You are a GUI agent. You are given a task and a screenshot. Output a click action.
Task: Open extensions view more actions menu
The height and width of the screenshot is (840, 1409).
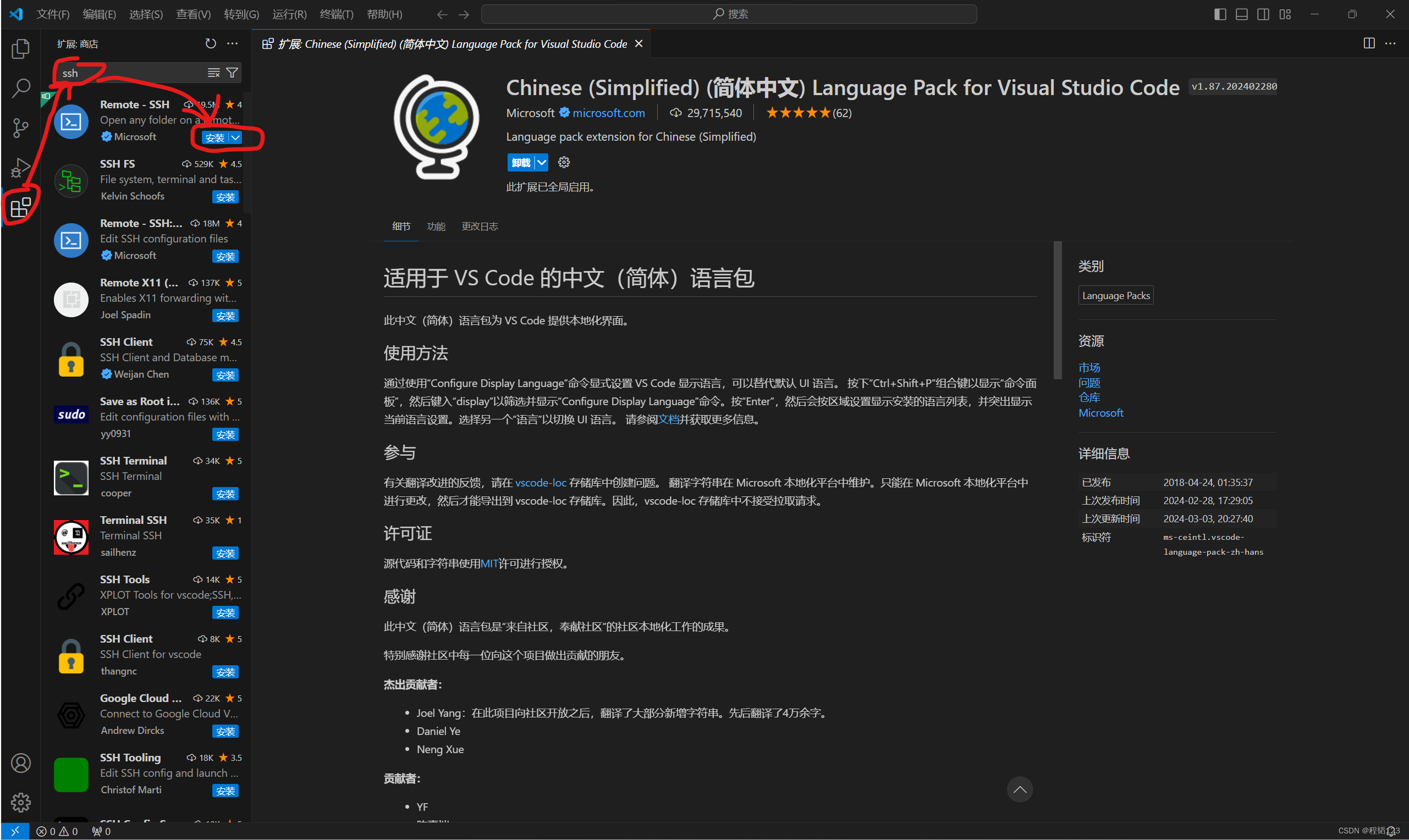pyautogui.click(x=232, y=43)
